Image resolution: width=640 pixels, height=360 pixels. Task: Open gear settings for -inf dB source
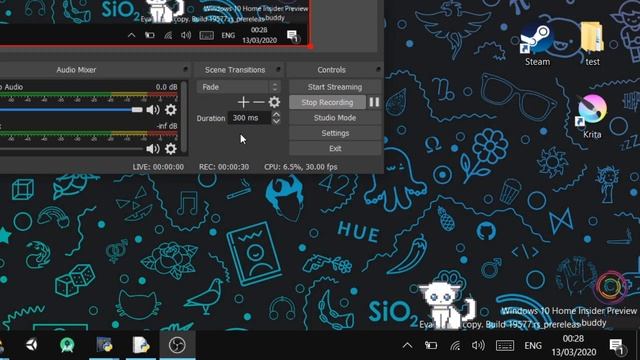pyautogui.click(x=171, y=149)
